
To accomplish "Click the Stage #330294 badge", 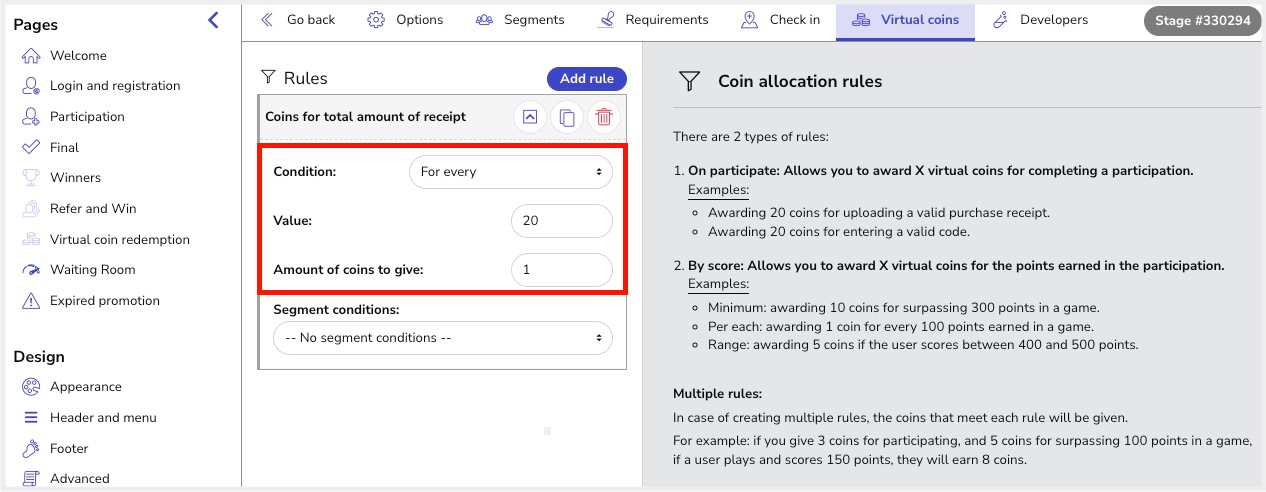I will [1202, 20].
